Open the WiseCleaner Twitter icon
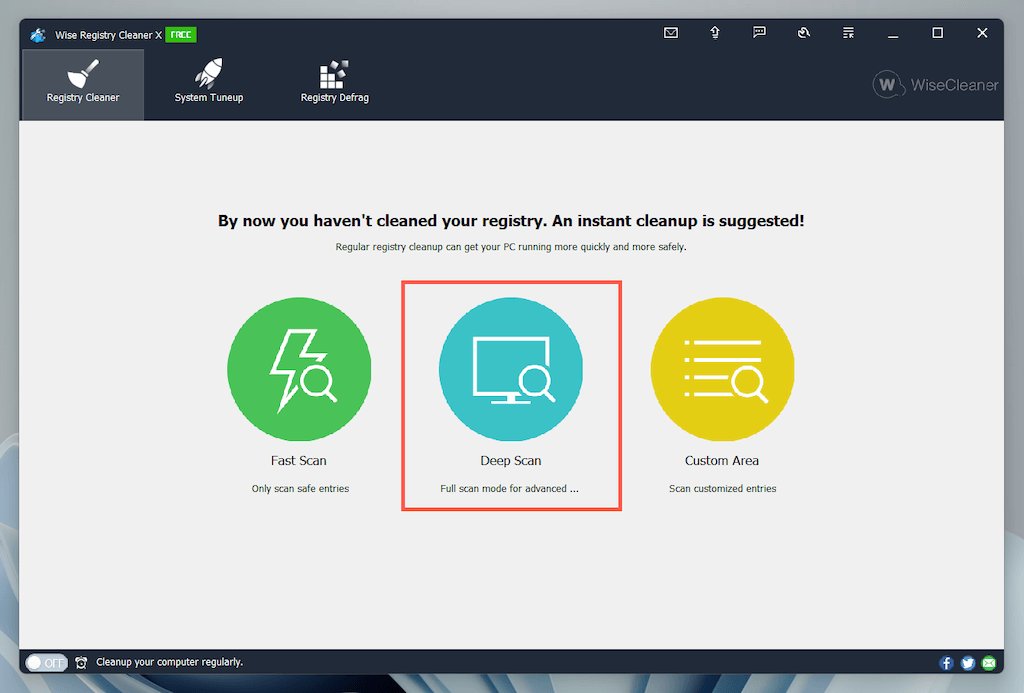 (x=968, y=663)
